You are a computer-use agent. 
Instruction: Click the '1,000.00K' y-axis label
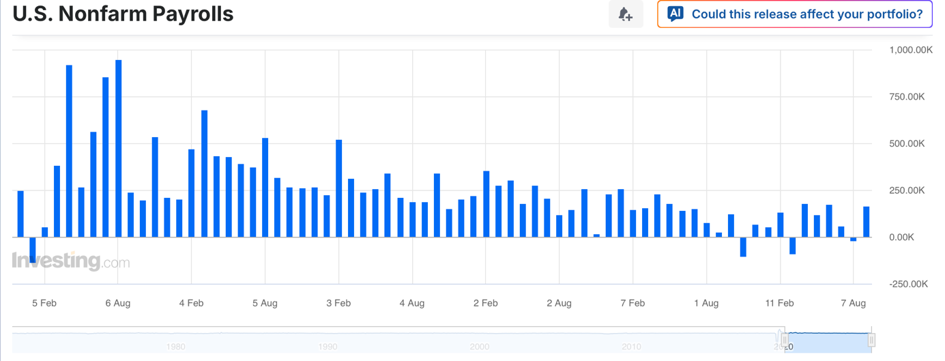pyautogui.click(x=911, y=50)
